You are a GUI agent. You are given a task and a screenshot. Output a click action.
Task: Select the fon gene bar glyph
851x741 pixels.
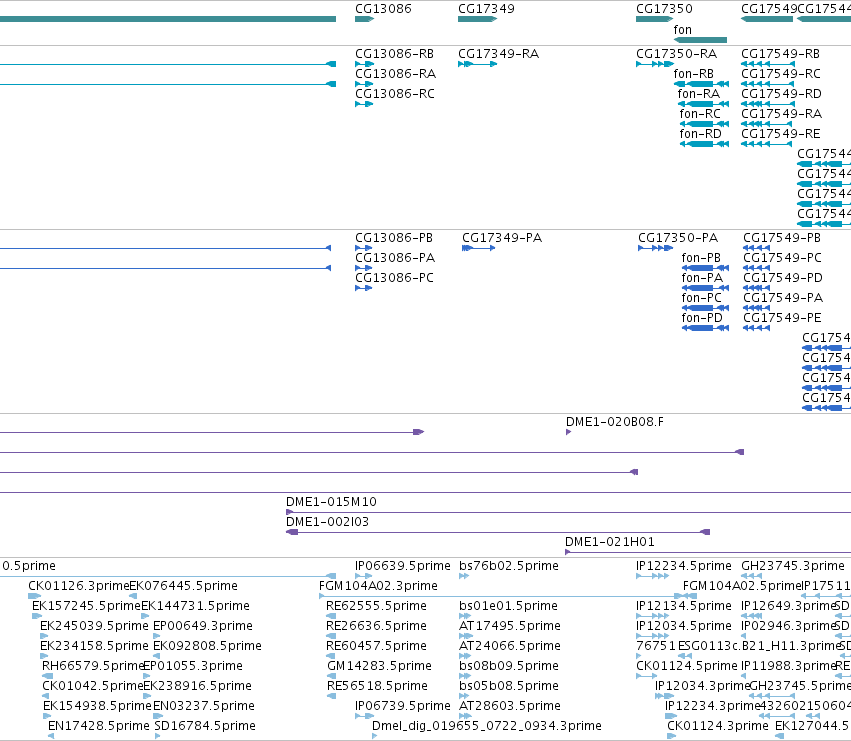[x=700, y=40]
